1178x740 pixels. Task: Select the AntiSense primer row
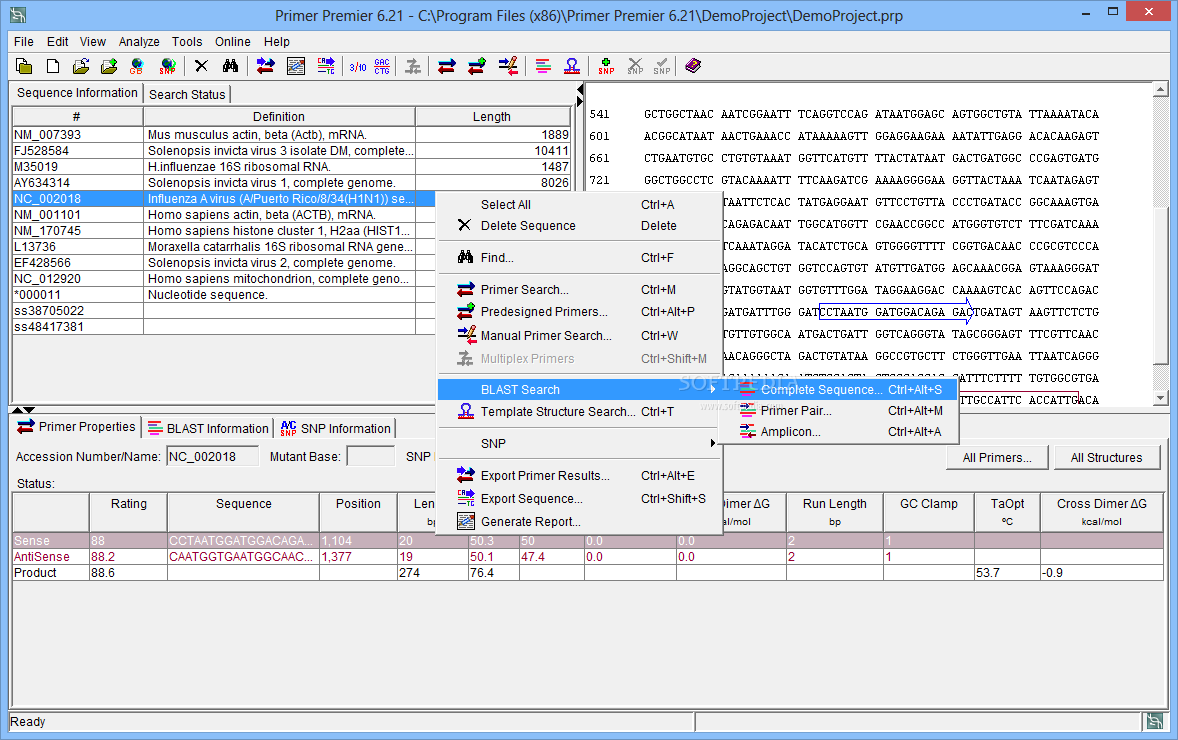588,557
